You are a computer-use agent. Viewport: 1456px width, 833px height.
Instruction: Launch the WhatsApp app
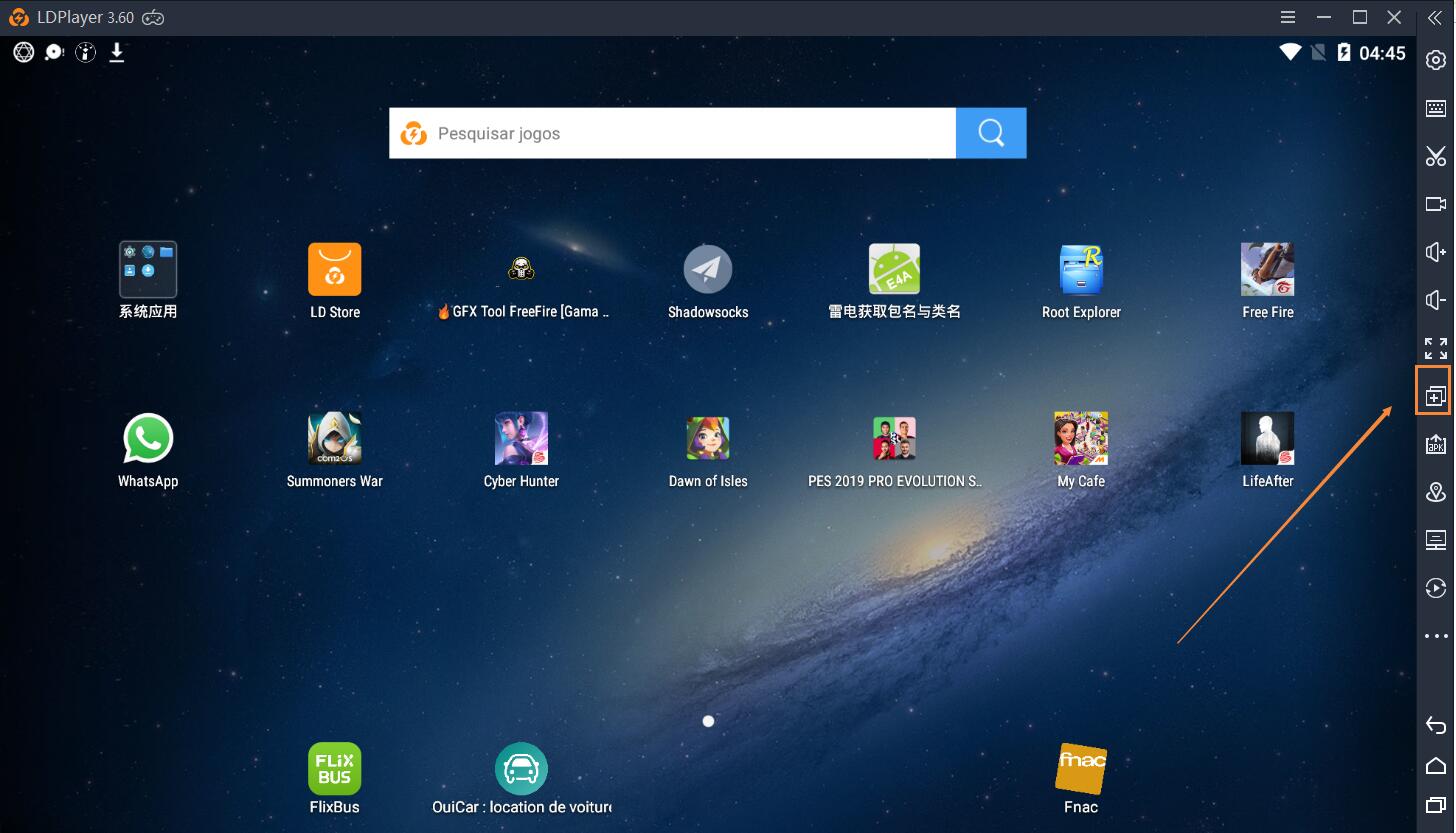click(147, 437)
